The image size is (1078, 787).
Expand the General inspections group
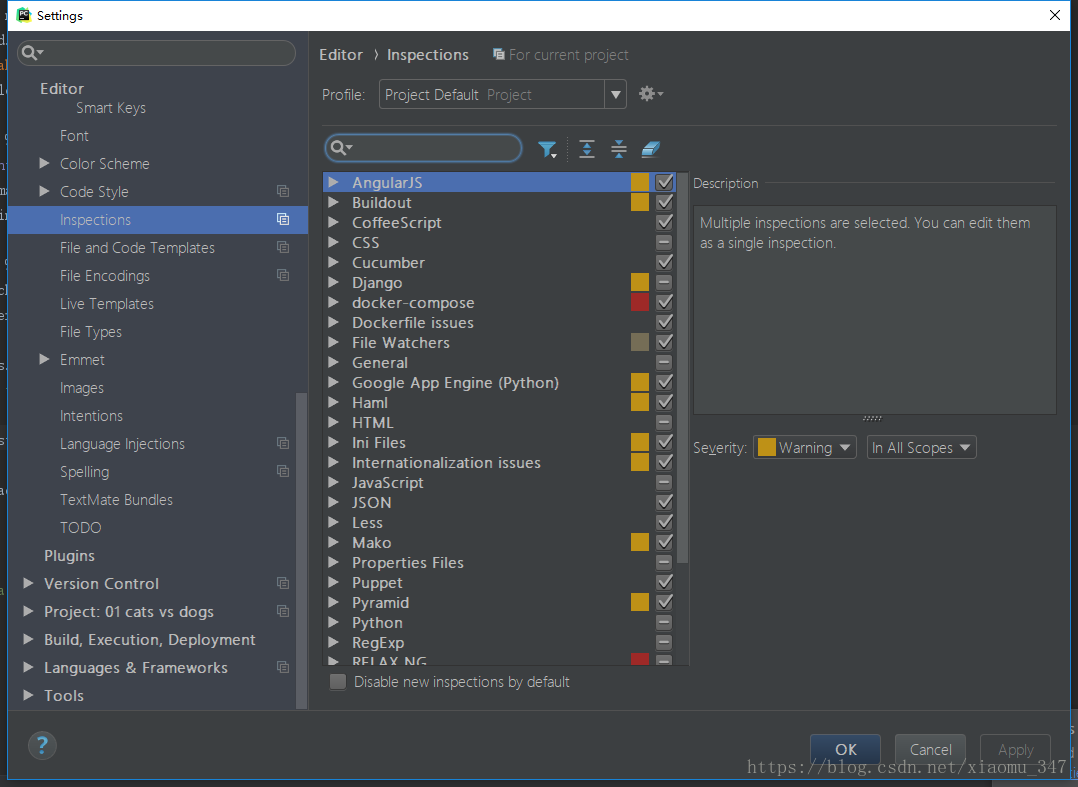pyautogui.click(x=333, y=362)
